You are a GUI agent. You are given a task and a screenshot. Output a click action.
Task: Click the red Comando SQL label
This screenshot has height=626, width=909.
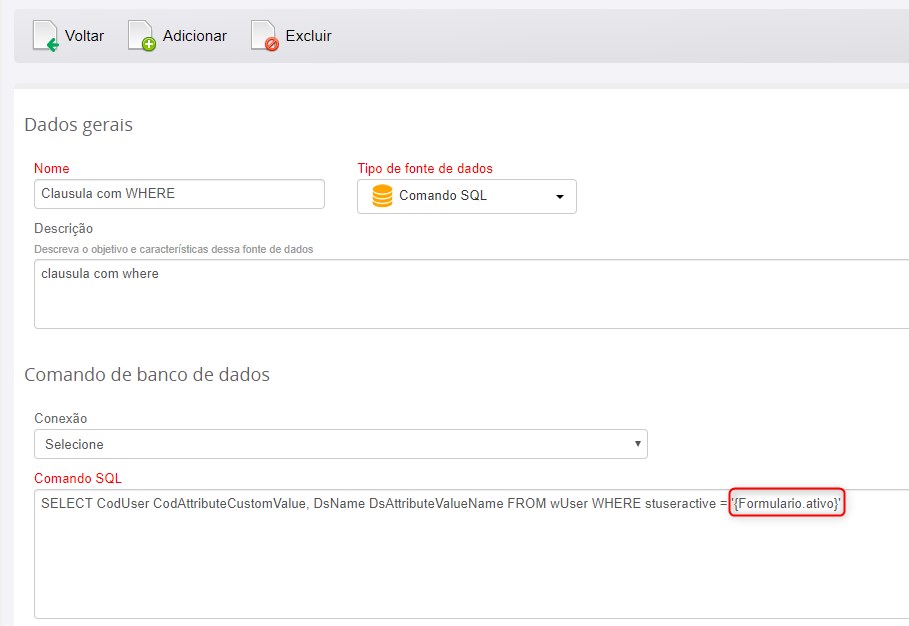[78, 478]
